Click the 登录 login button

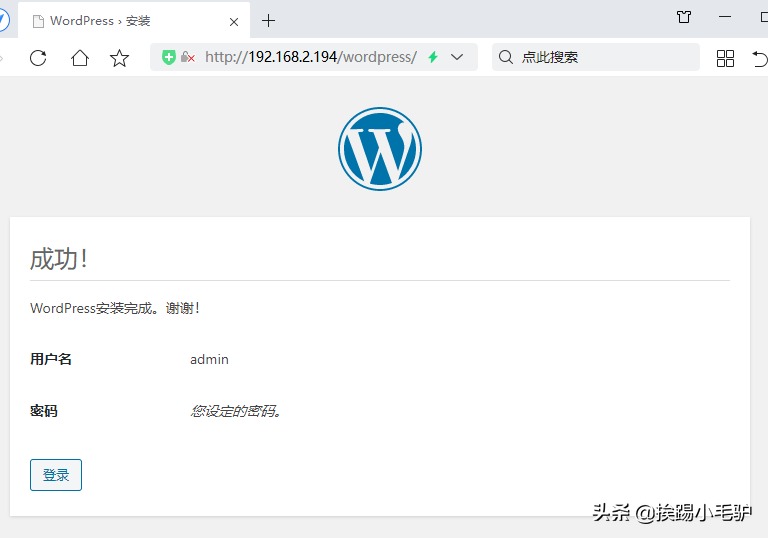(x=56, y=475)
